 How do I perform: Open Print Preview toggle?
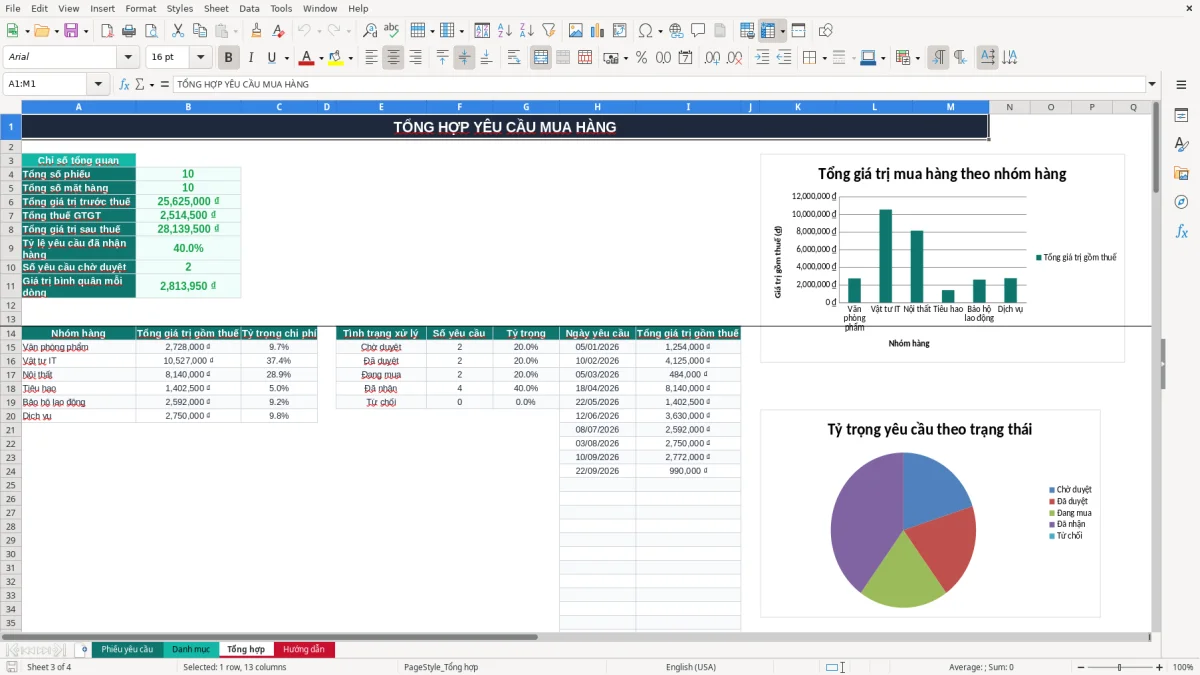(150, 31)
